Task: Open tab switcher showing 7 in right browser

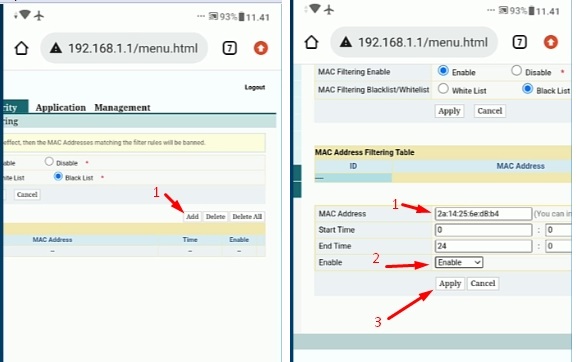Action: 519,42
